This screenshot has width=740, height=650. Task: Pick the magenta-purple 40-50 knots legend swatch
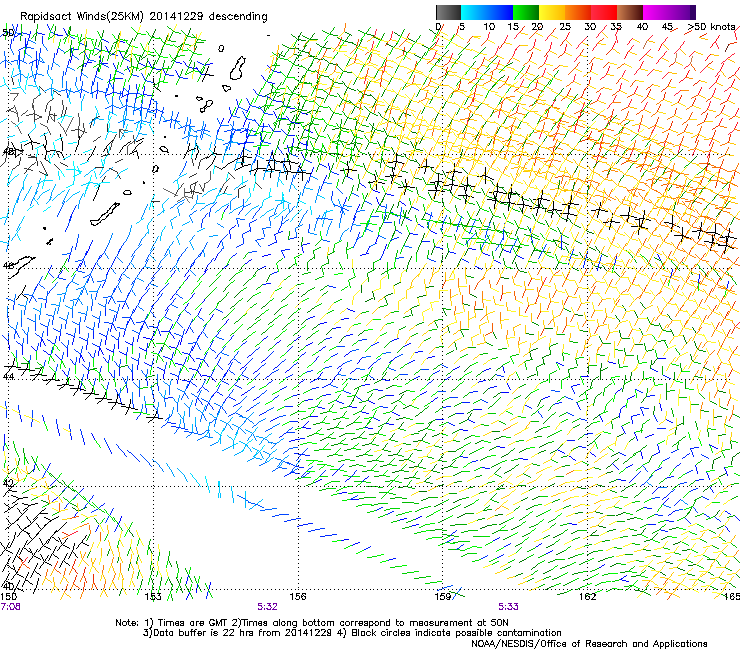point(669,12)
